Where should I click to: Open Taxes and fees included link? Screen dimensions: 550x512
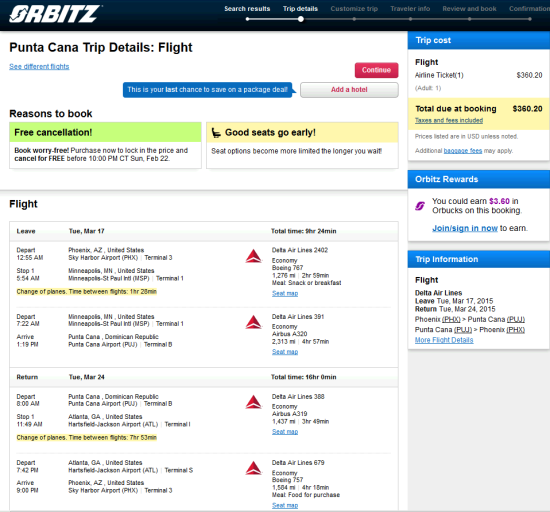pos(449,120)
